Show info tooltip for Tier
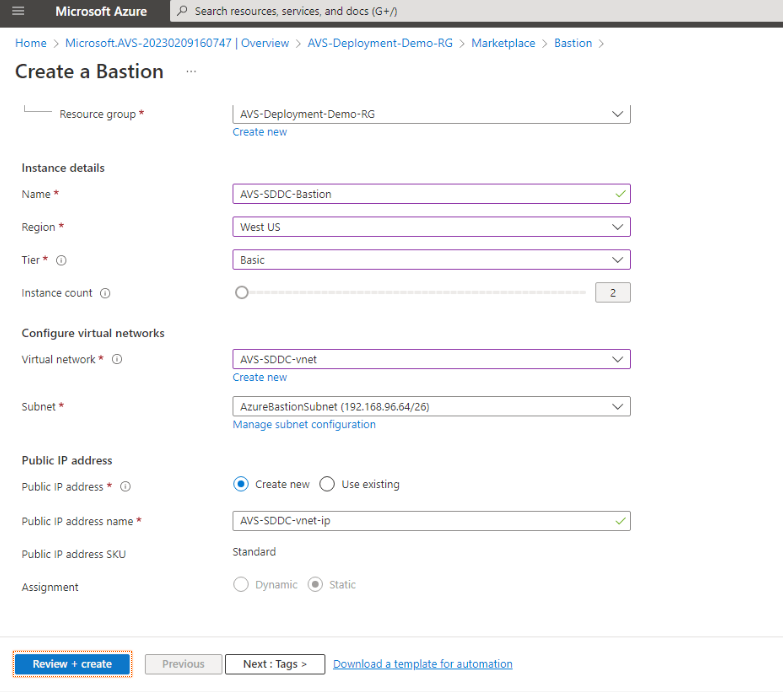The width and height of the screenshot is (783, 692). 61,260
